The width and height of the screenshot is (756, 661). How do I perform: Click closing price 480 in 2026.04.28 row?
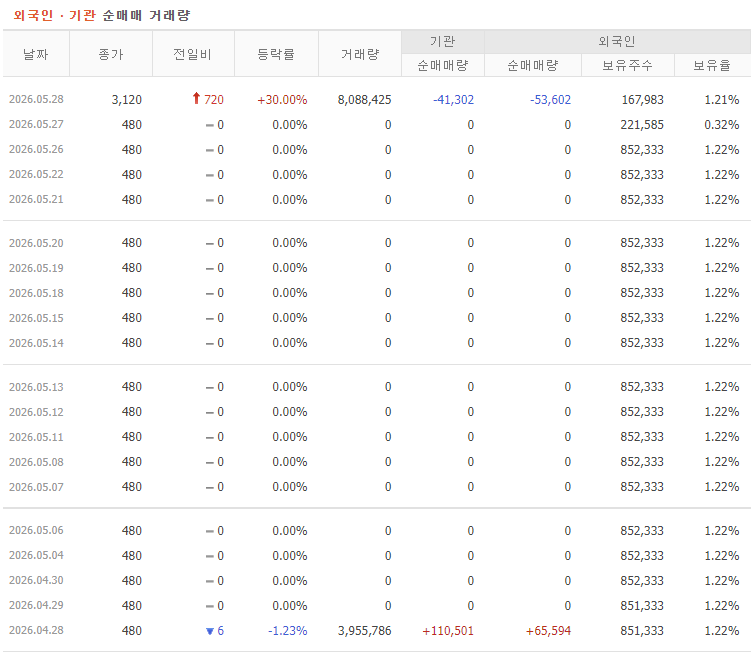(132, 631)
